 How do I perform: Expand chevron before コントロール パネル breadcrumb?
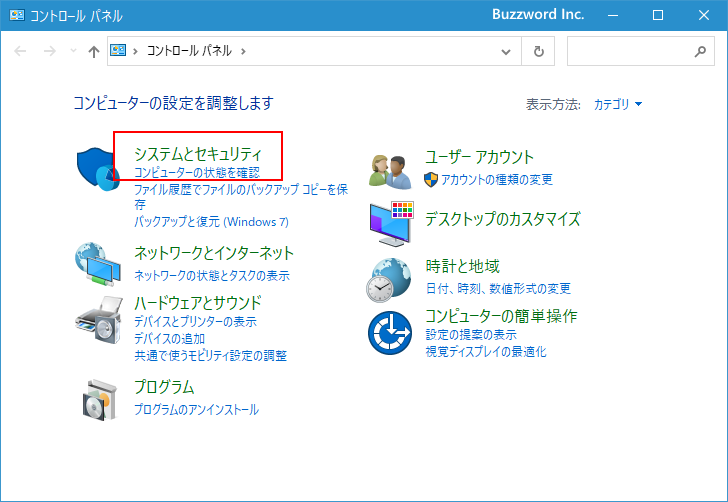135,51
